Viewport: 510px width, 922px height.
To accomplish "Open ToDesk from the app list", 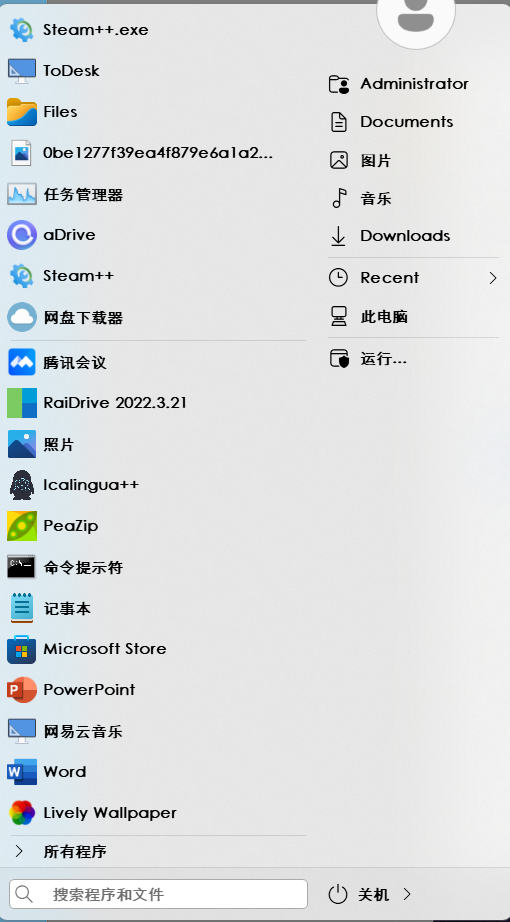I will (x=155, y=71).
